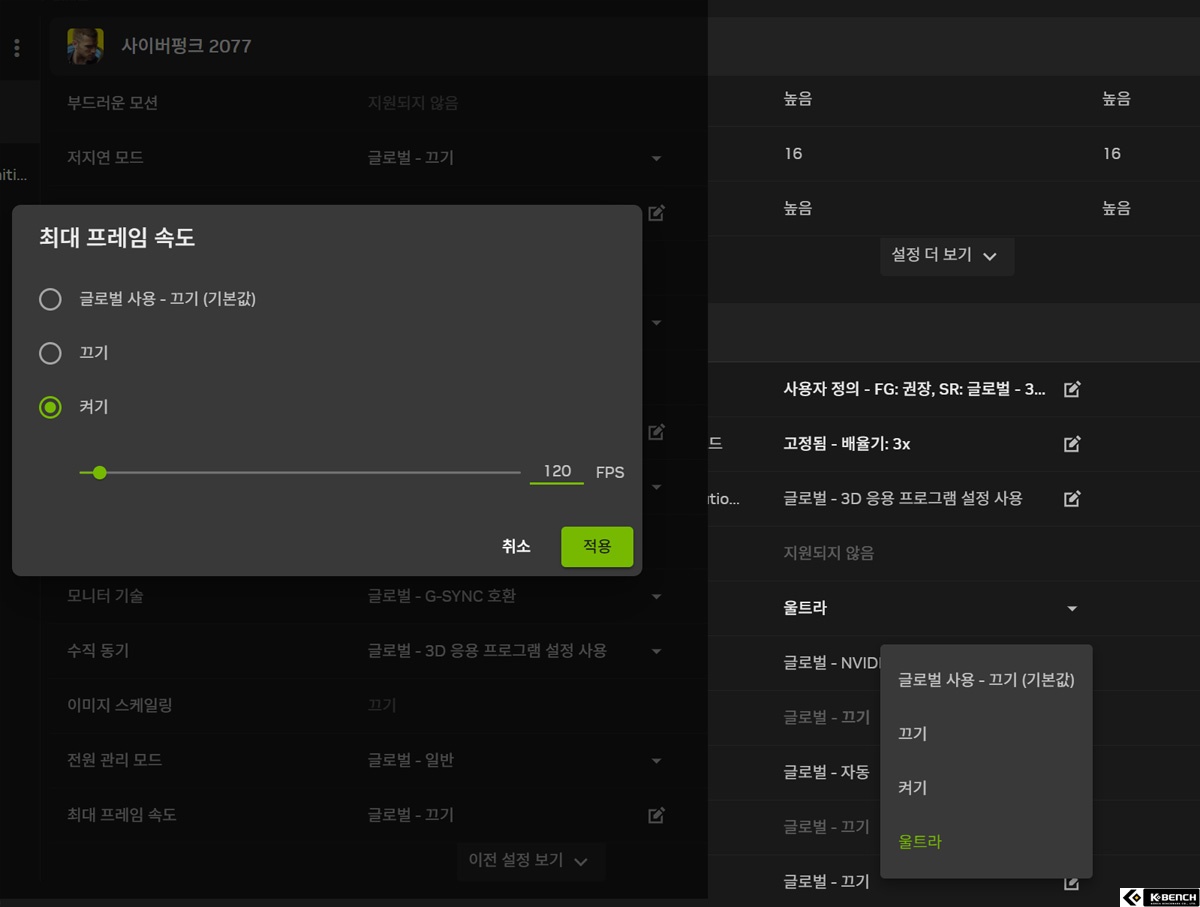Click the 120 FPS input field
The width and height of the screenshot is (1200, 907).
point(557,472)
